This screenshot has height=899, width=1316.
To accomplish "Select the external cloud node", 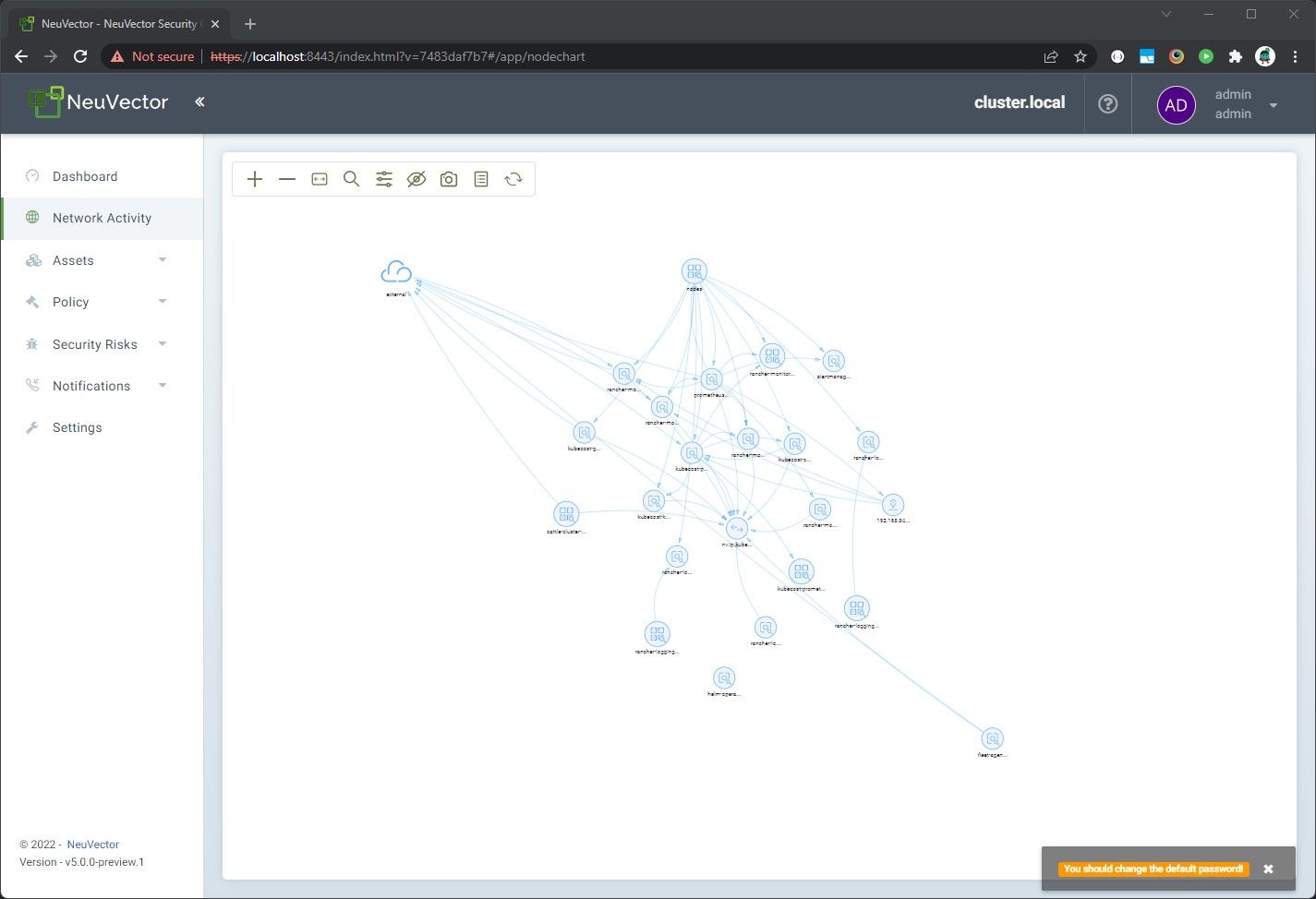I will coord(396,272).
